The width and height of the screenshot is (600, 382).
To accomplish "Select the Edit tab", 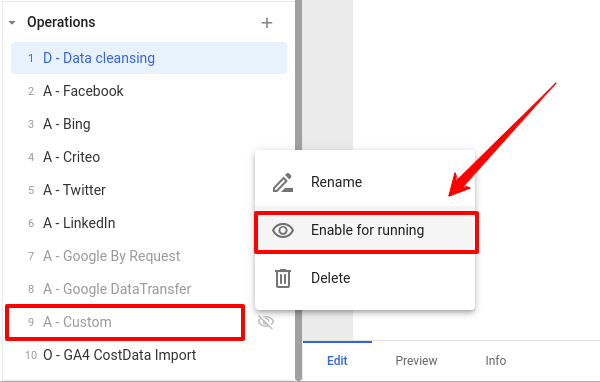I will pos(337,361).
